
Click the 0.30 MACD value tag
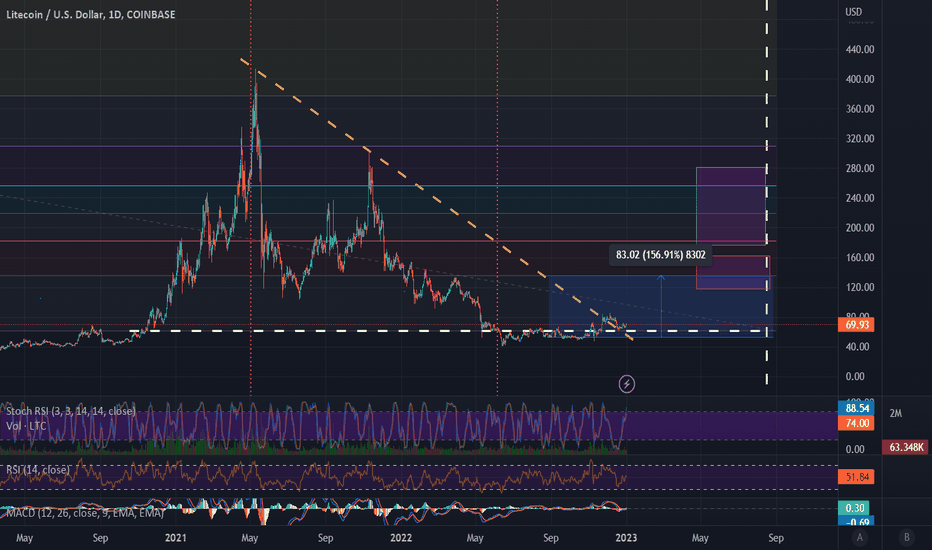[x=854, y=508]
